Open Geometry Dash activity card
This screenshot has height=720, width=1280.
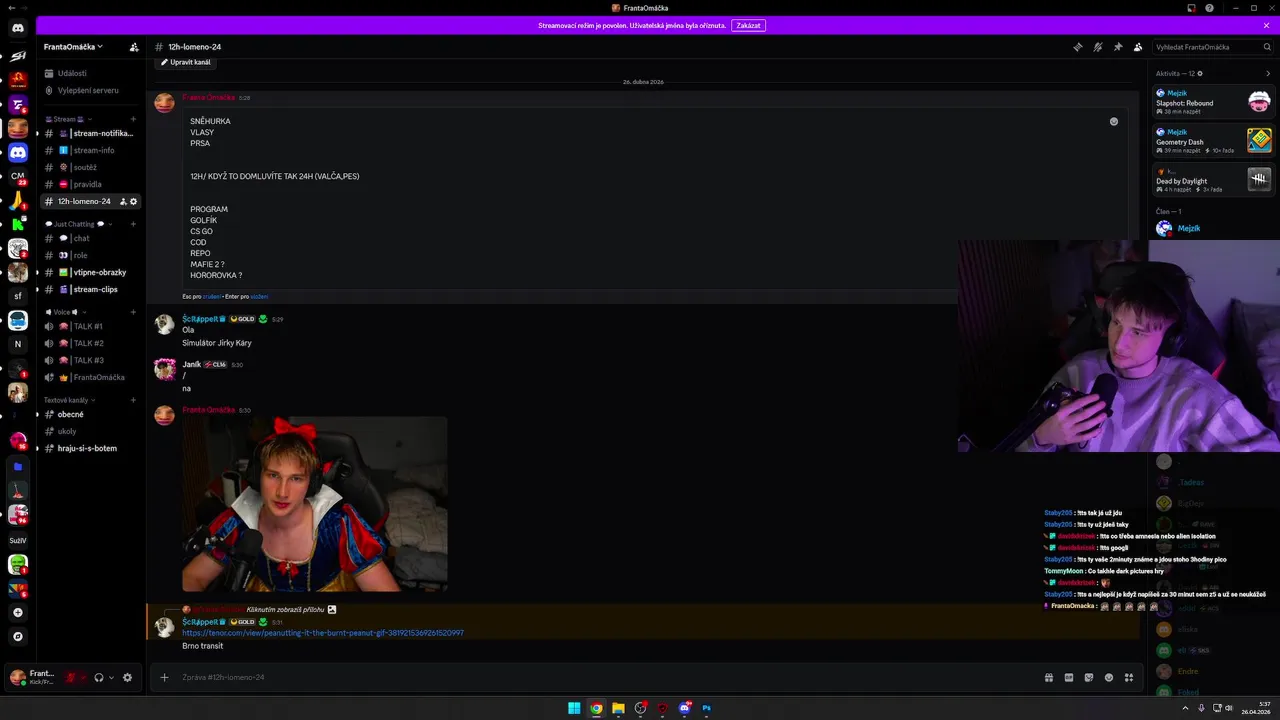[x=1213, y=141]
